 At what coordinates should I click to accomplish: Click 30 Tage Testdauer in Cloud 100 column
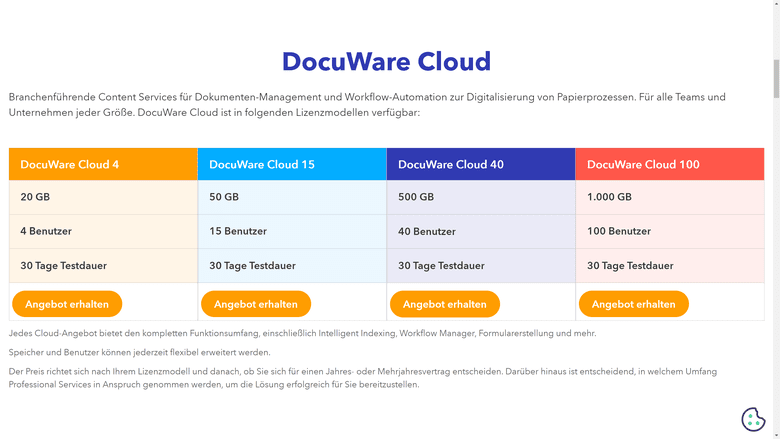coord(670,265)
